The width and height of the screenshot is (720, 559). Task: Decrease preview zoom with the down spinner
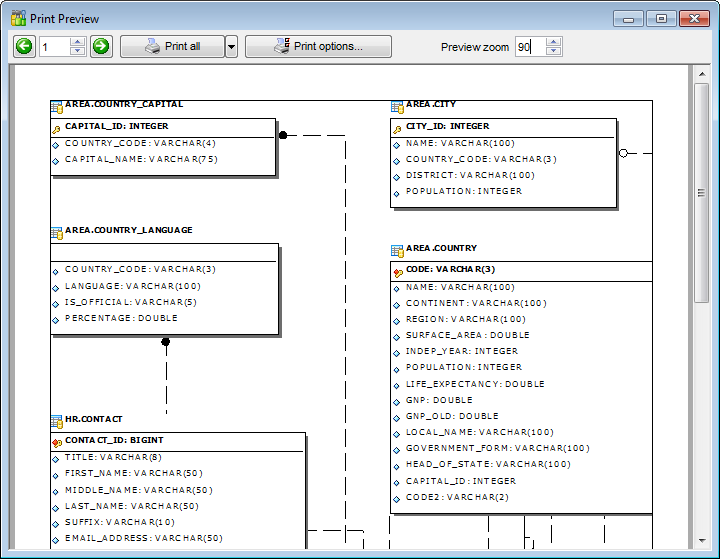coord(554,51)
